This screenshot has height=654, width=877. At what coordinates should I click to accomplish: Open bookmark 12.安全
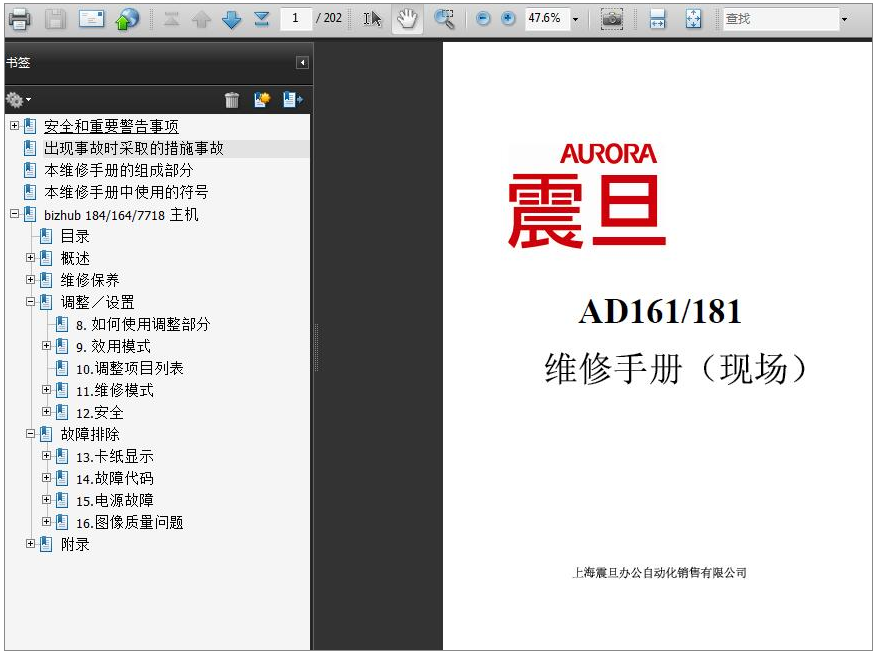(100, 412)
